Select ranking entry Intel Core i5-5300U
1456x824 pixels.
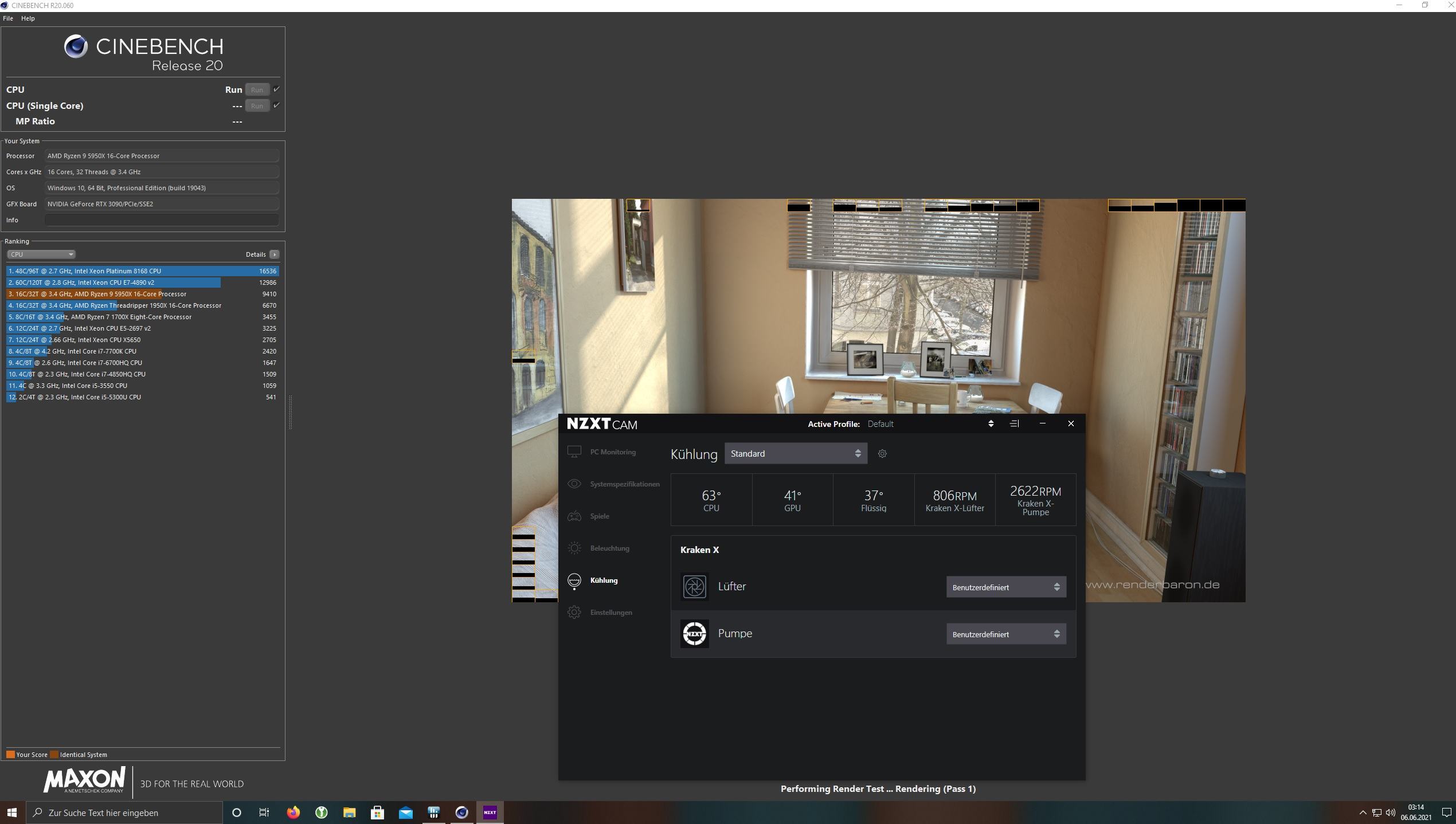pos(143,397)
